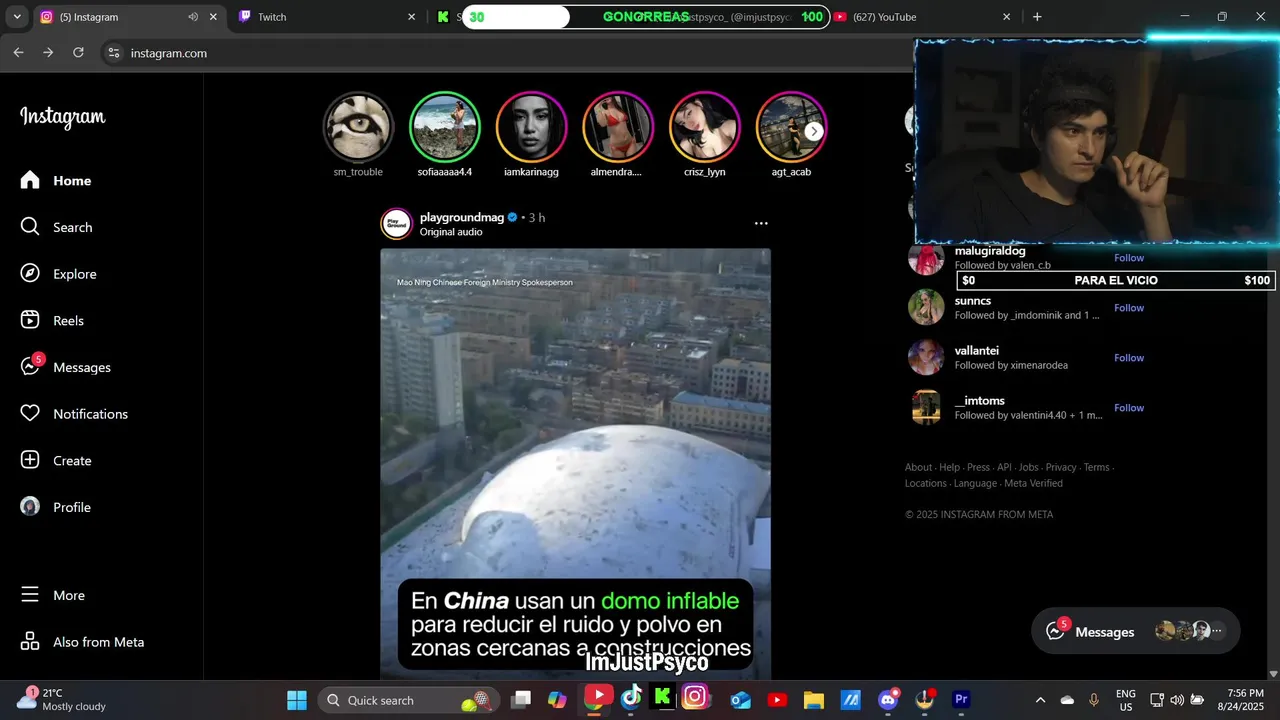Go forward in browser
Screen dimensions: 1280x720
tap(48, 52)
